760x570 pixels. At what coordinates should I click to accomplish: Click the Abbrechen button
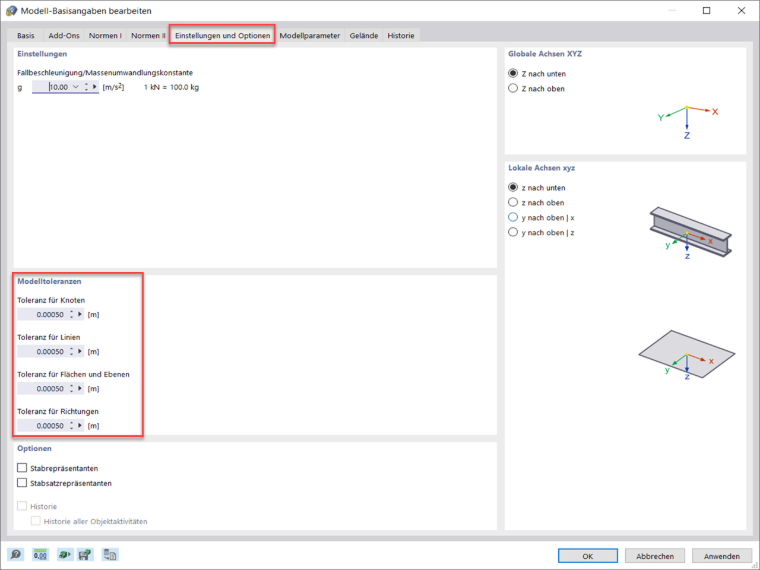(x=655, y=556)
